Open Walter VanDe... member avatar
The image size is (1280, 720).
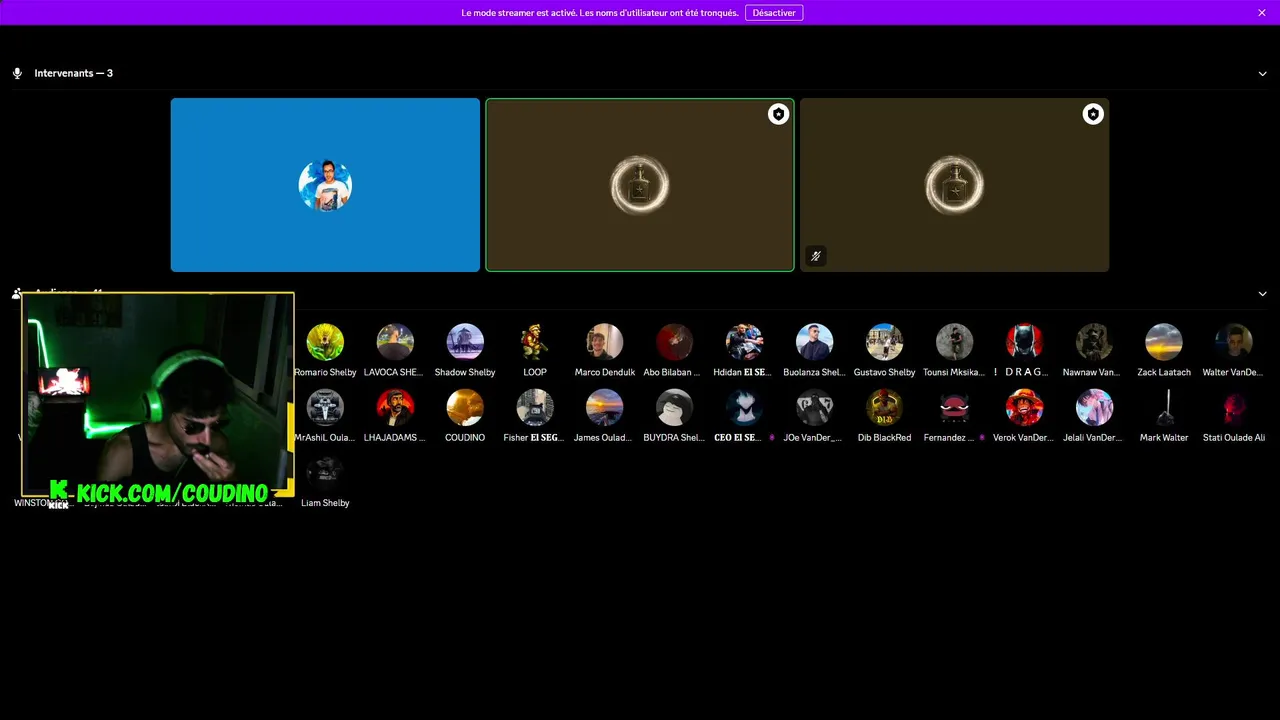pyautogui.click(x=1234, y=342)
